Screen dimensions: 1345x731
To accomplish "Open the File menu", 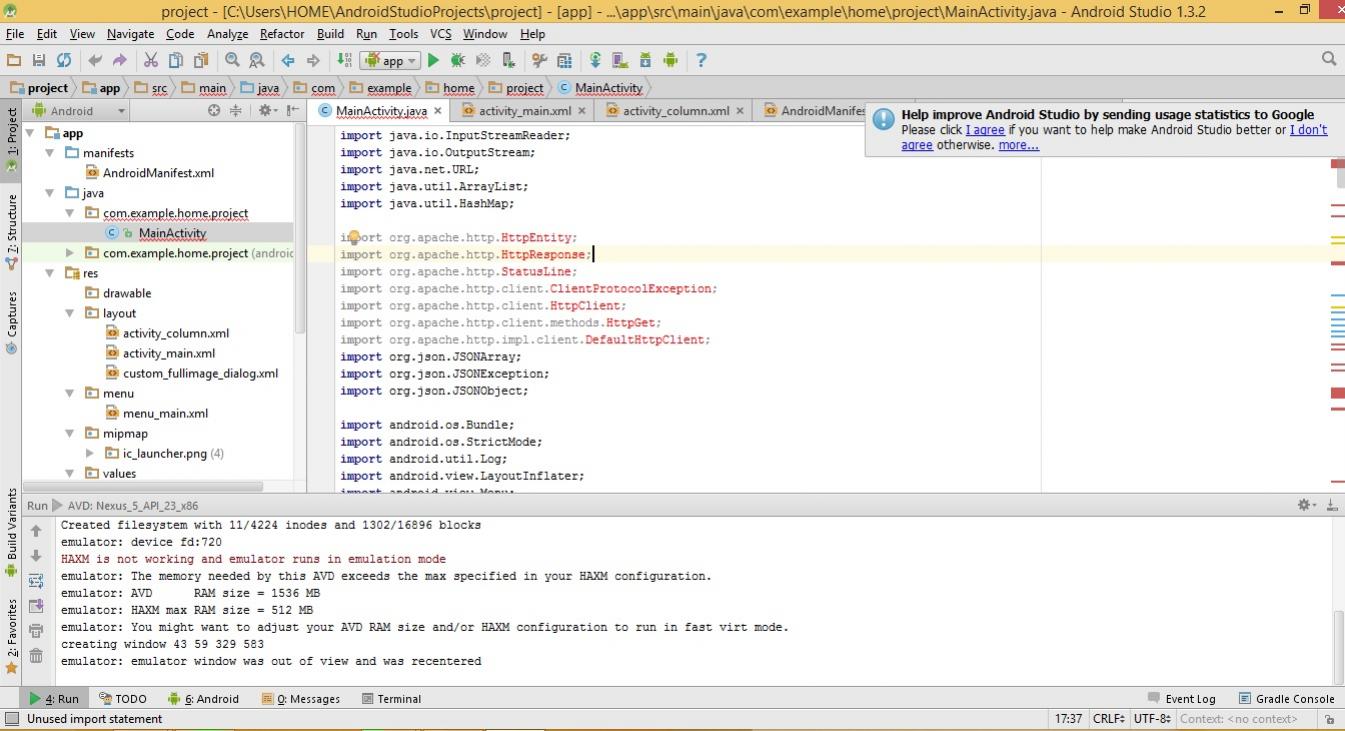I will coord(15,34).
